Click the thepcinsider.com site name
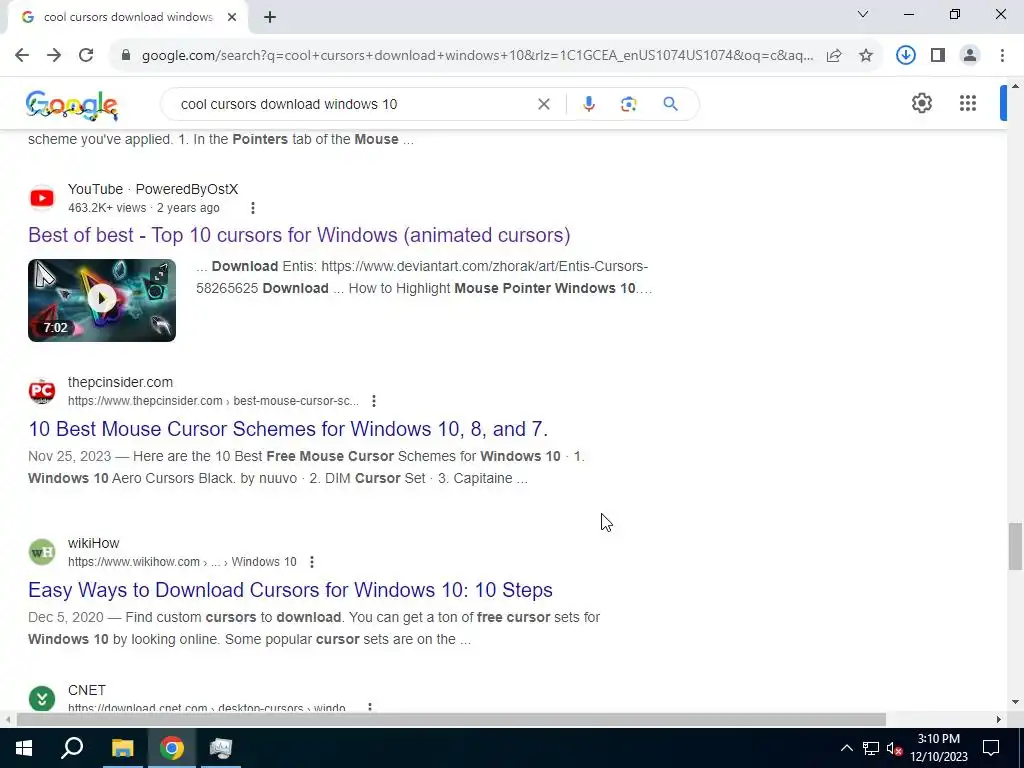 pos(120,382)
